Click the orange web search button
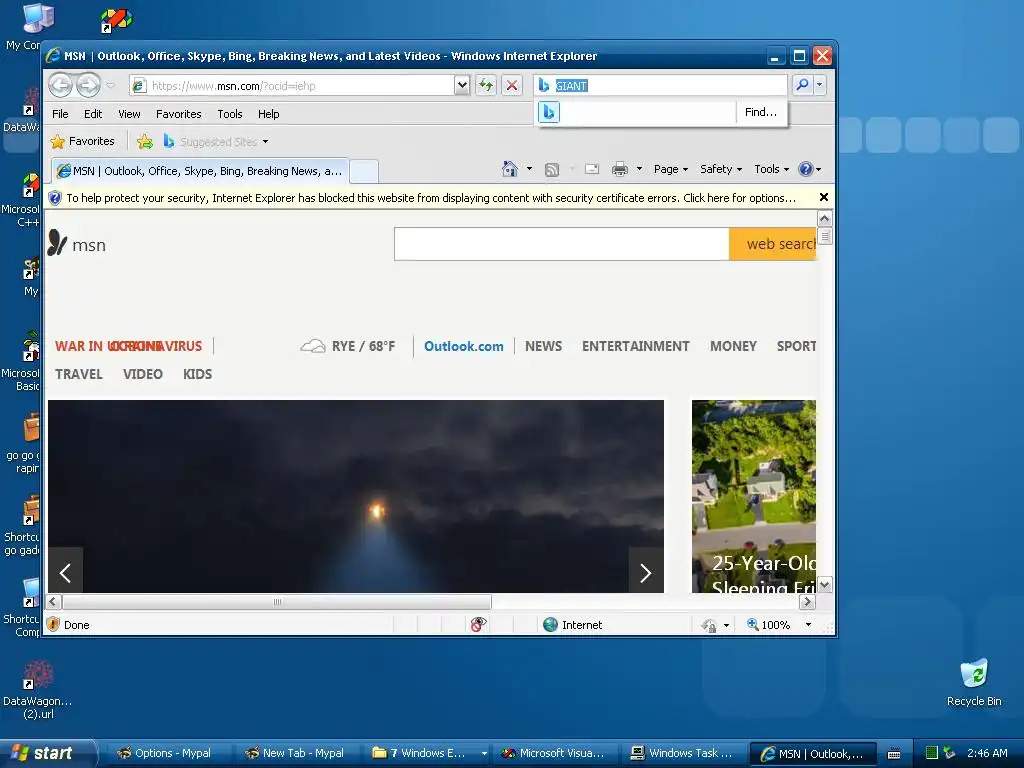The height and width of the screenshot is (768, 1024). [773, 244]
